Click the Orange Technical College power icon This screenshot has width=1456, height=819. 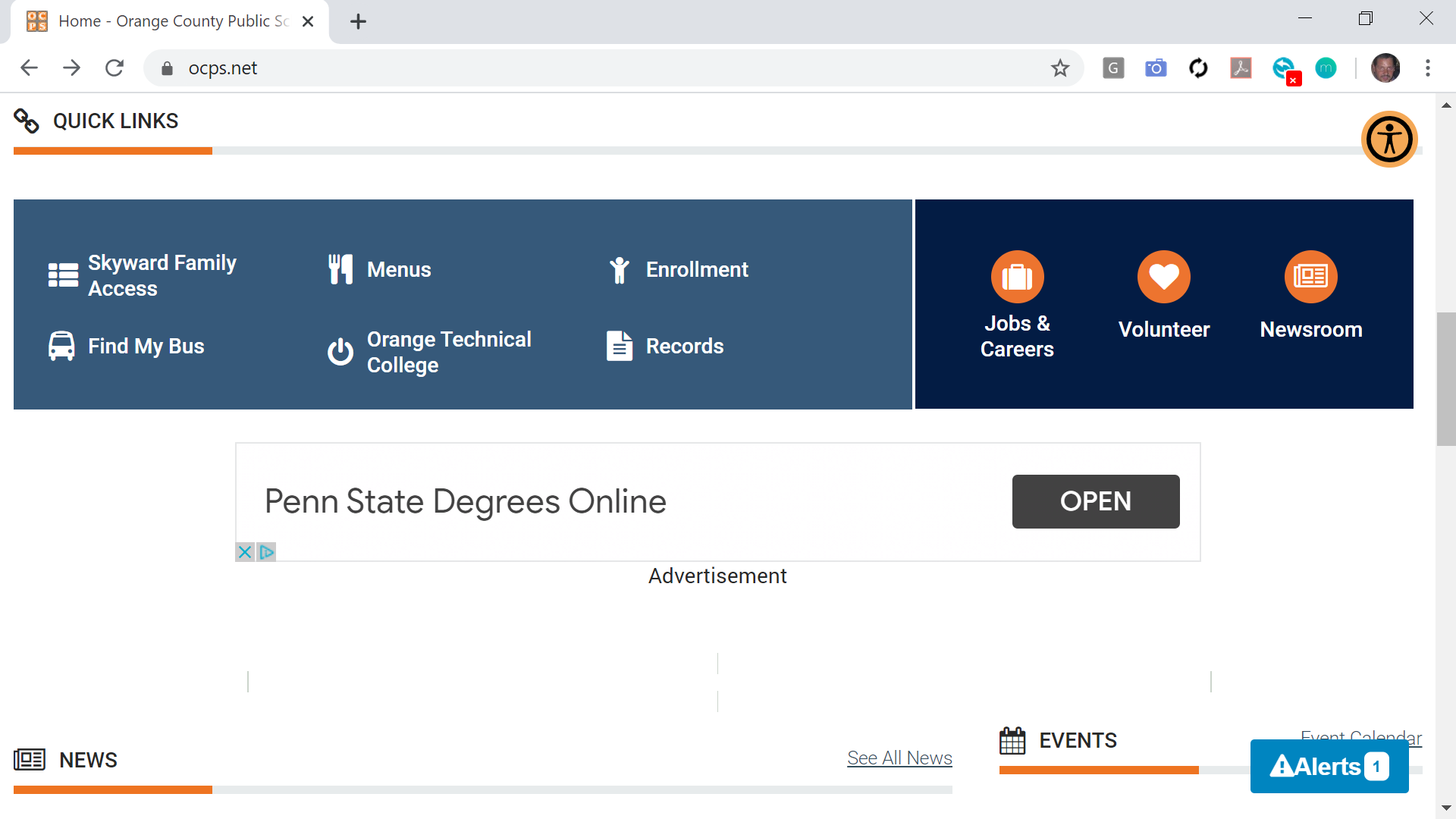point(340,352)
